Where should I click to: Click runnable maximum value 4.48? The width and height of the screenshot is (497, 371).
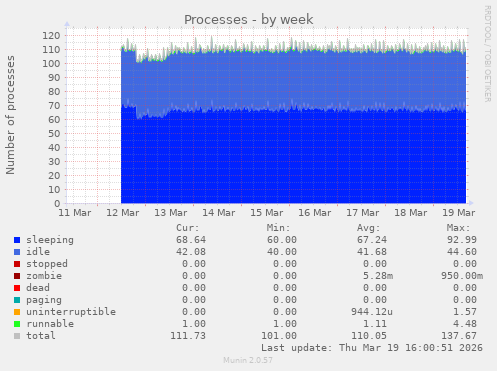click(x=465, y=324)
